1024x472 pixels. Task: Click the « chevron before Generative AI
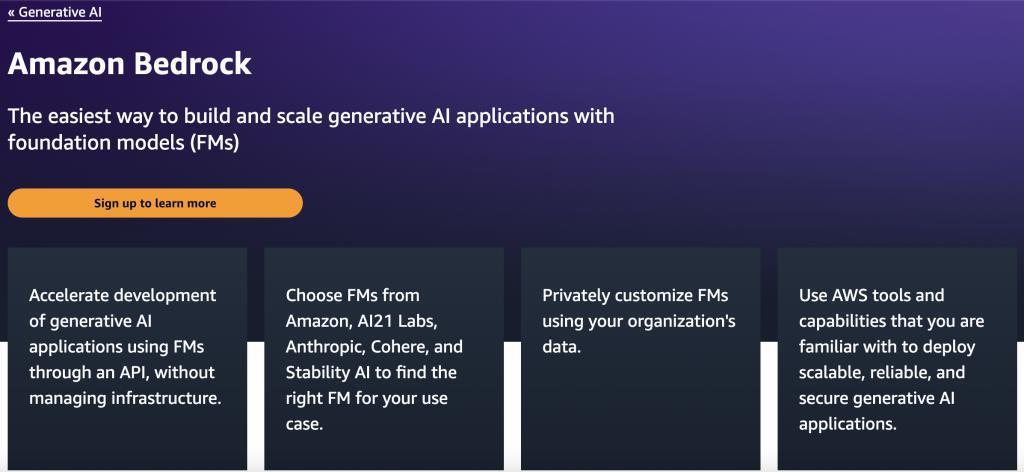point(12,13)
